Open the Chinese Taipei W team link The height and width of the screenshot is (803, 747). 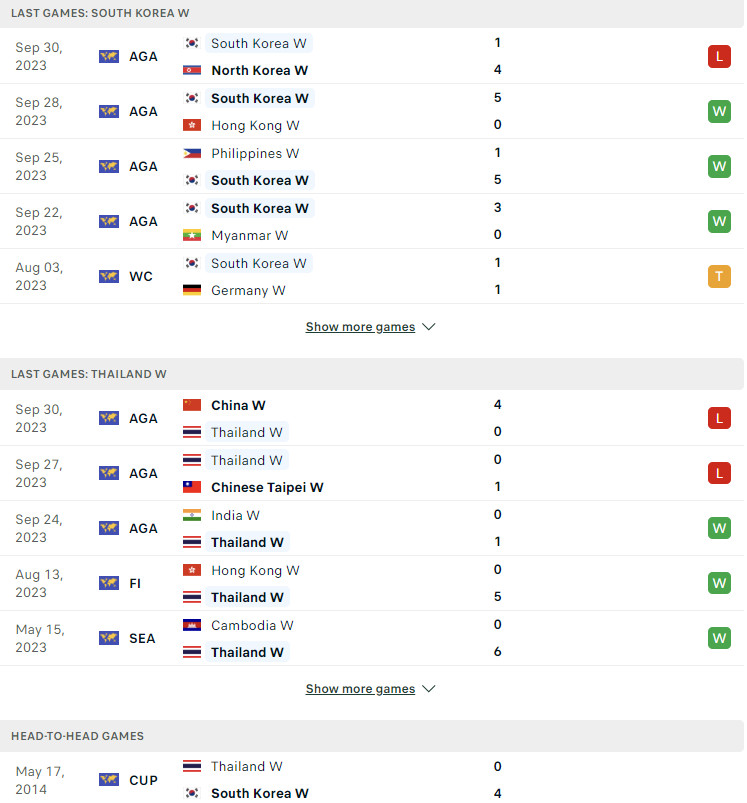click(267, 488)
